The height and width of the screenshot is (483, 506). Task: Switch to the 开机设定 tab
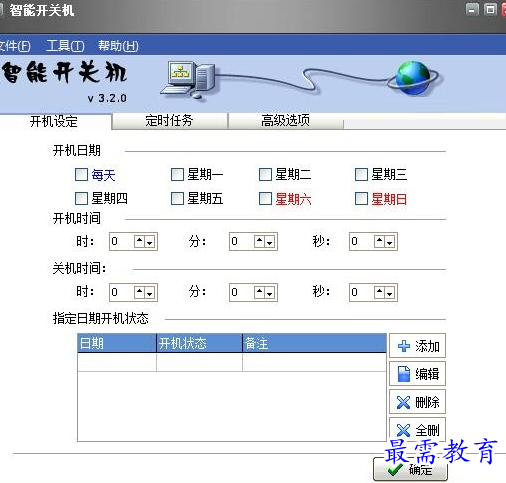click(54, 121)
